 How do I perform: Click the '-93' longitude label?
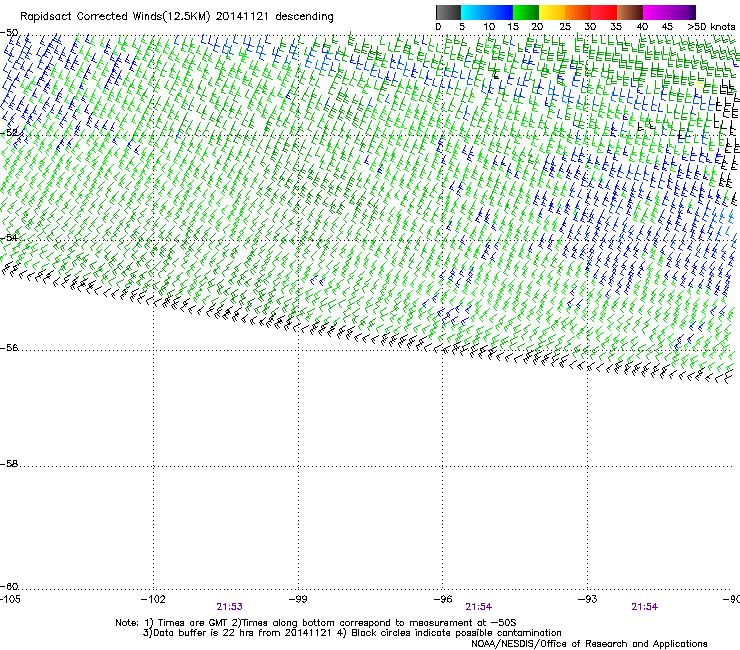(588, 599)
